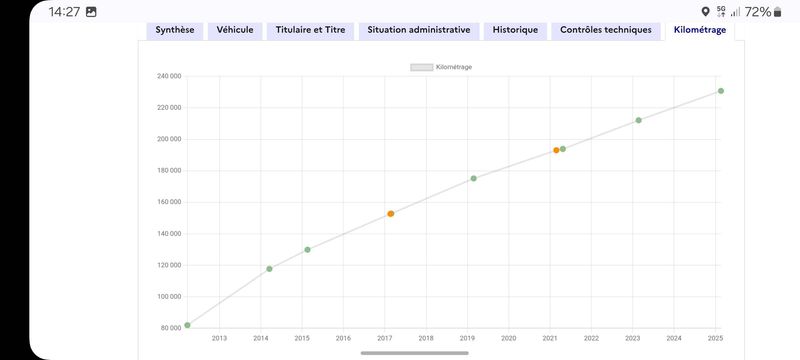Viewport: 800px width, 360px height.
Task: Open the Synthèse tab
Action: click(x=174, y=31)
